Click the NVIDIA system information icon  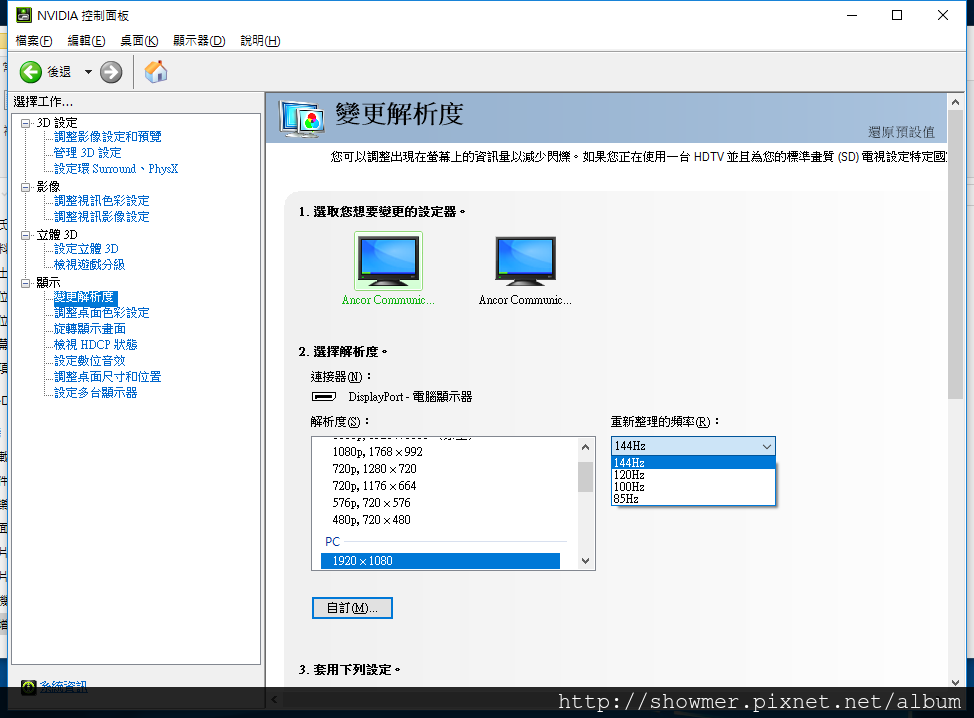[x=29, y=687]
